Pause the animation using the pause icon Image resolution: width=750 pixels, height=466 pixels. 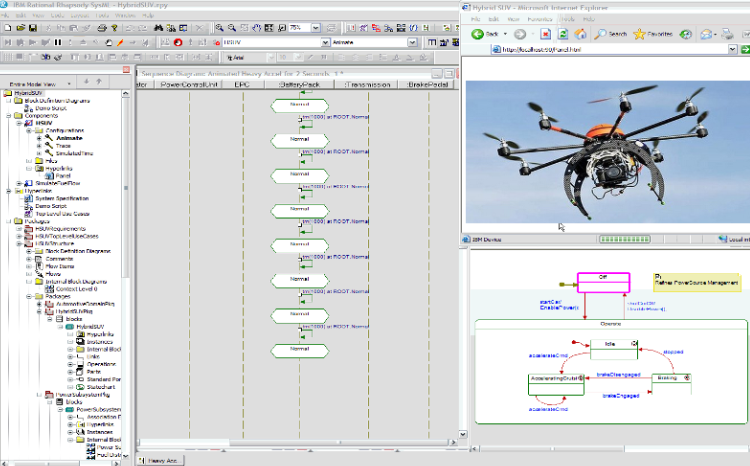coord(56,43)
